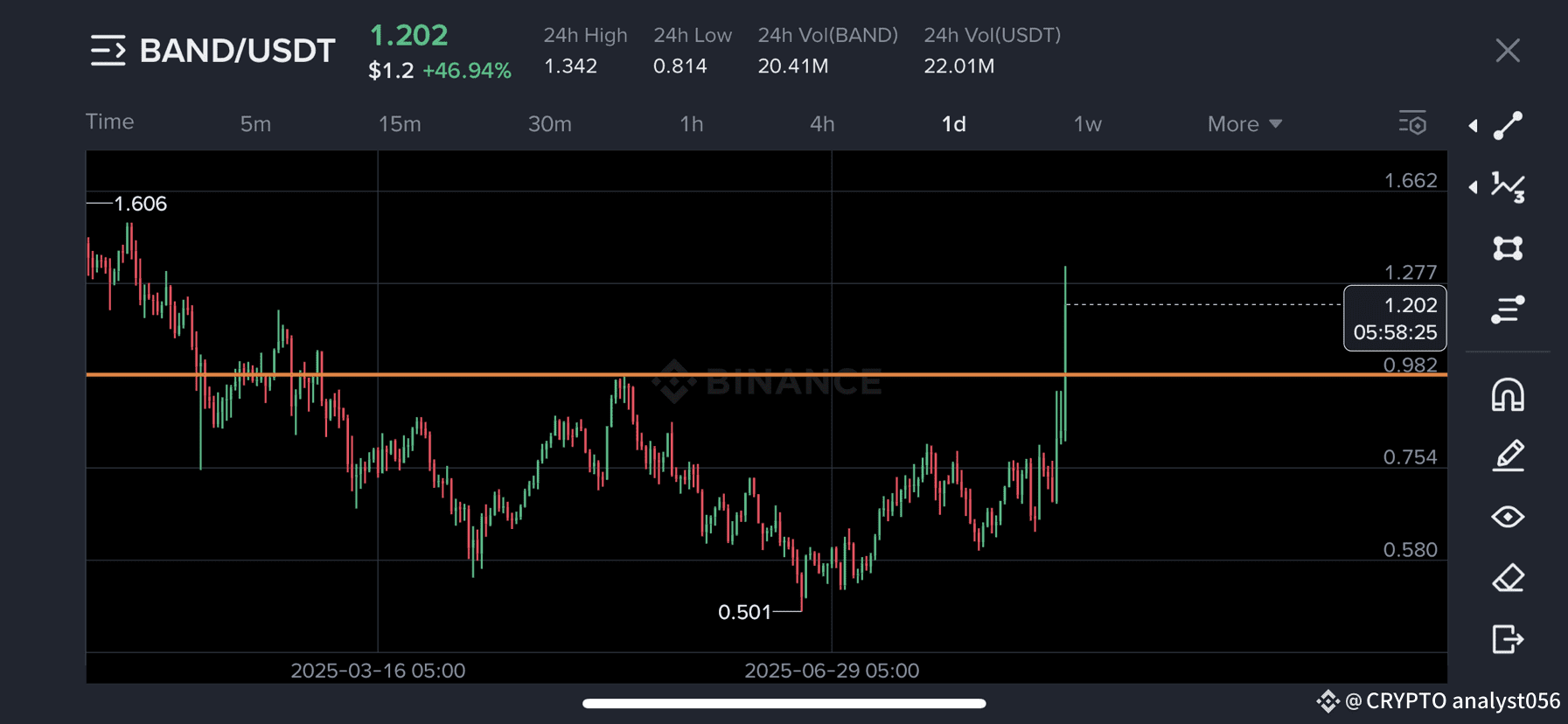Image resolution: width=1568 pixels, height=724 pixels.
Task: Tap the 24h Vol(BAND) value 20.41M
Action: (x=793, y=66)
